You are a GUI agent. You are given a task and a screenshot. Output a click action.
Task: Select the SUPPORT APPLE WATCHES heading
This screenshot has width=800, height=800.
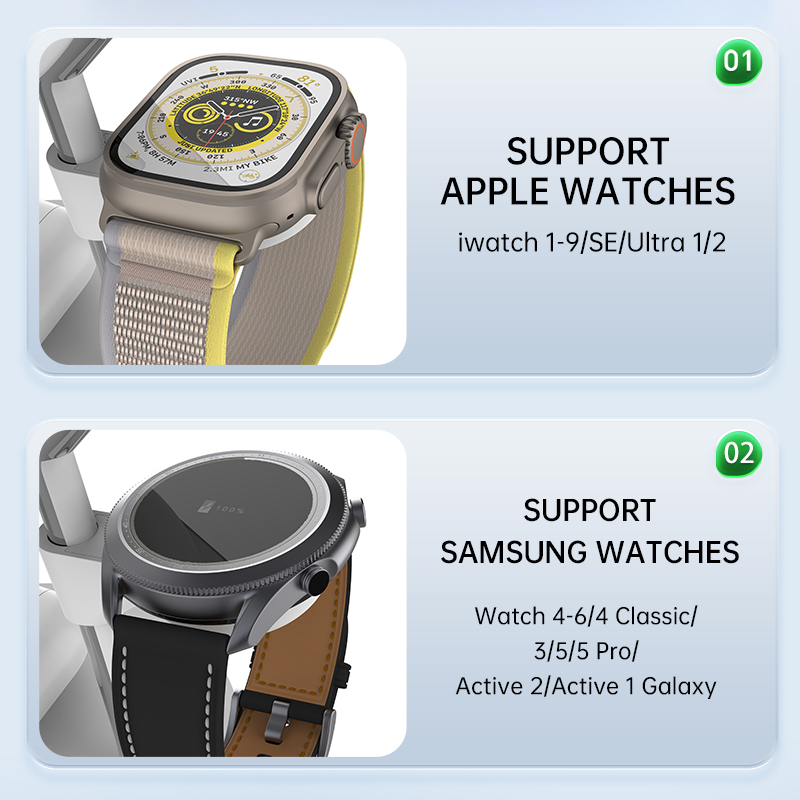(588, 171)
